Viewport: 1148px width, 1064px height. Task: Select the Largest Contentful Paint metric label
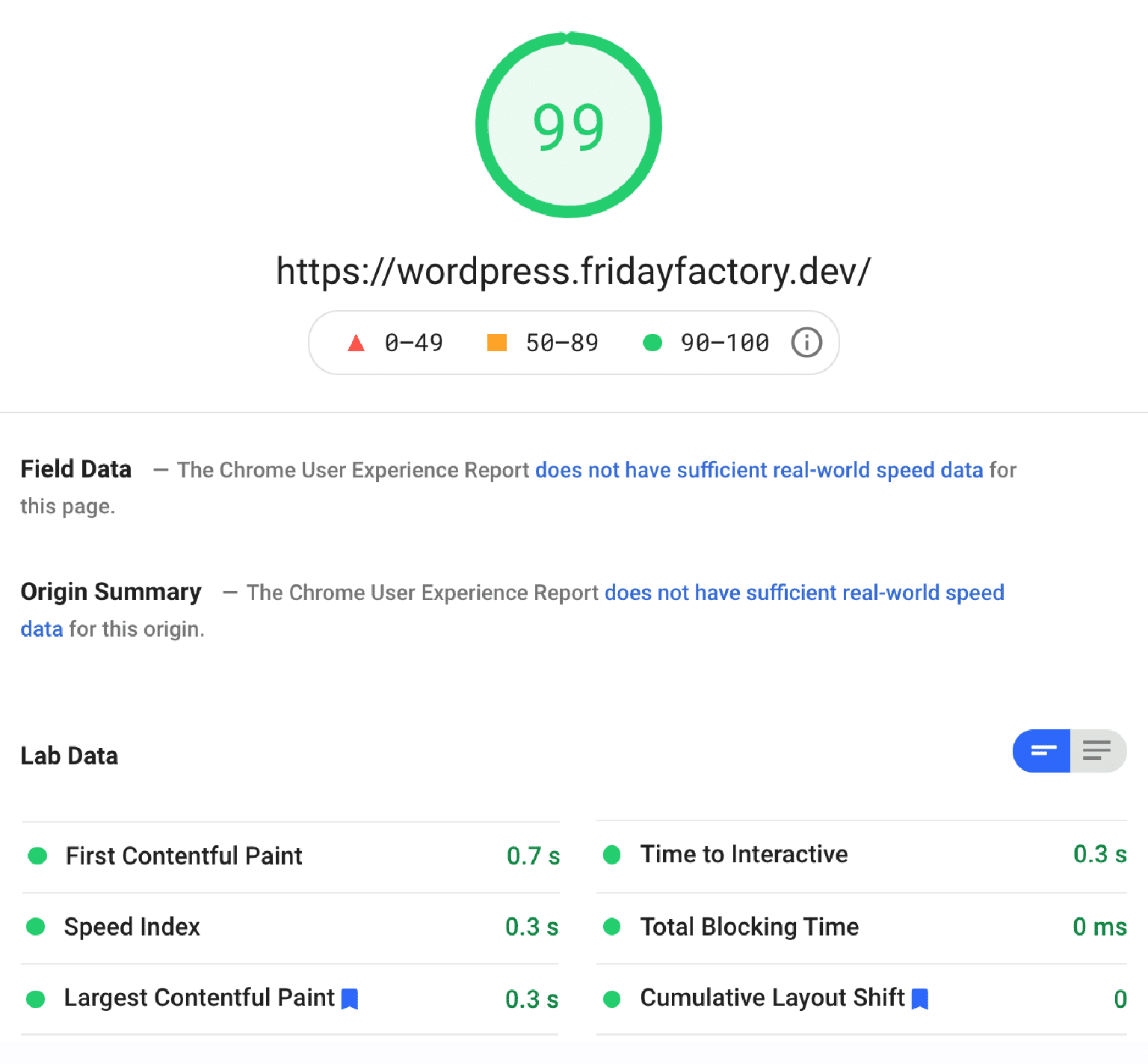pyautogui.click(x=199, y=998)
